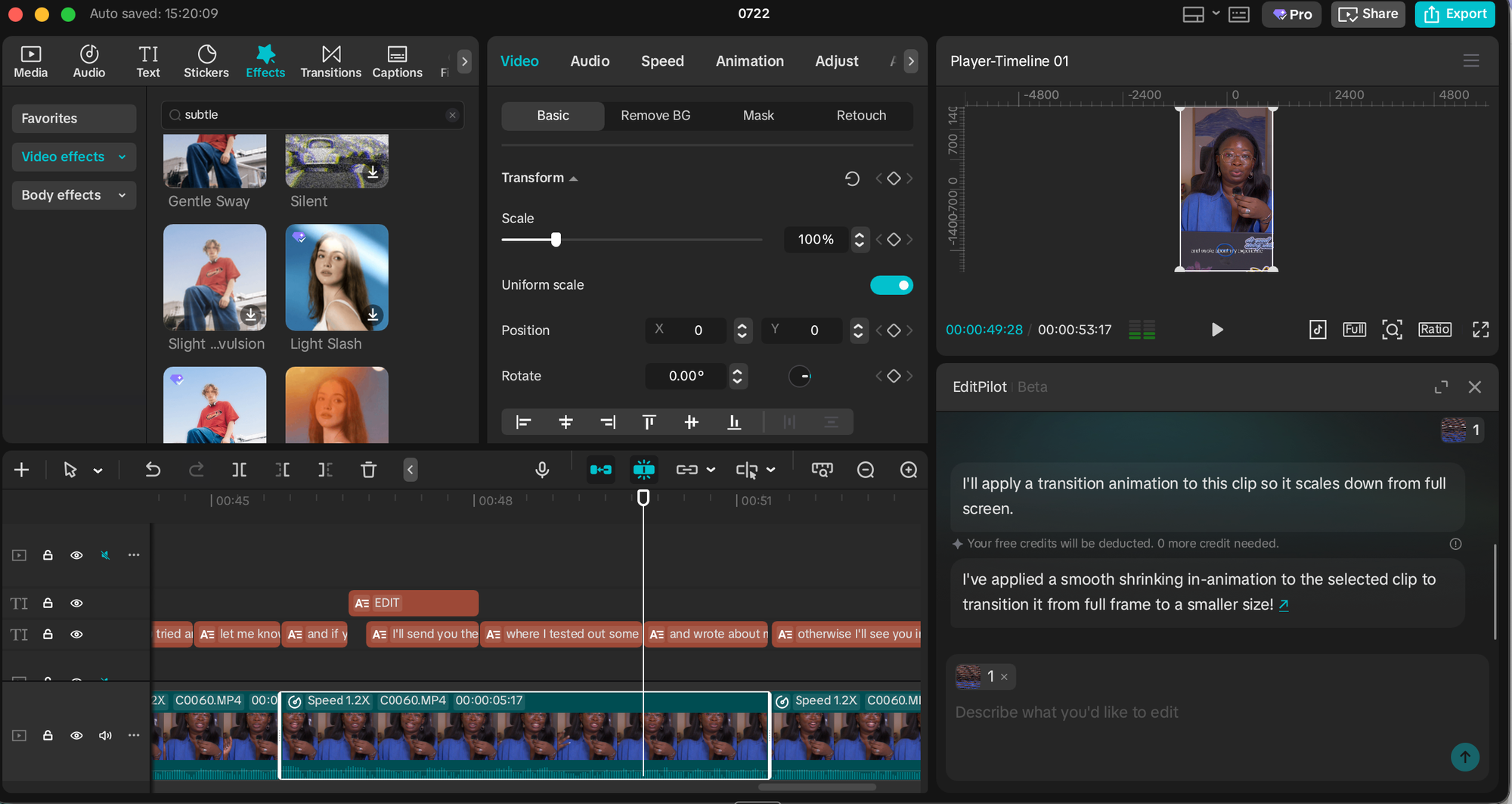Open the Audio library icon
Viewport: 1512px width, 804px height.
coord(89,61)
